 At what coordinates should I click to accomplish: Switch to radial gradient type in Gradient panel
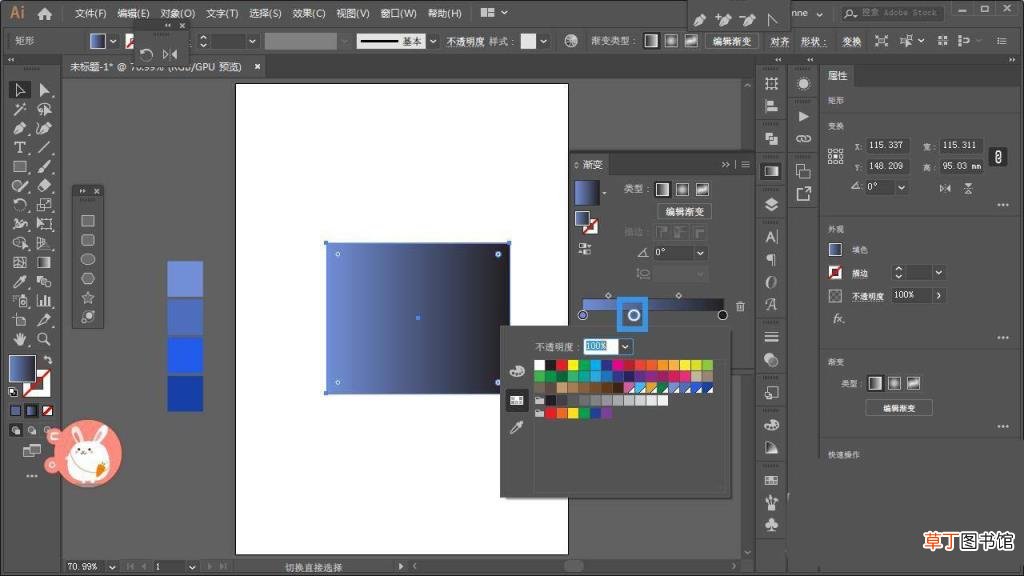(x=682, y=189)
